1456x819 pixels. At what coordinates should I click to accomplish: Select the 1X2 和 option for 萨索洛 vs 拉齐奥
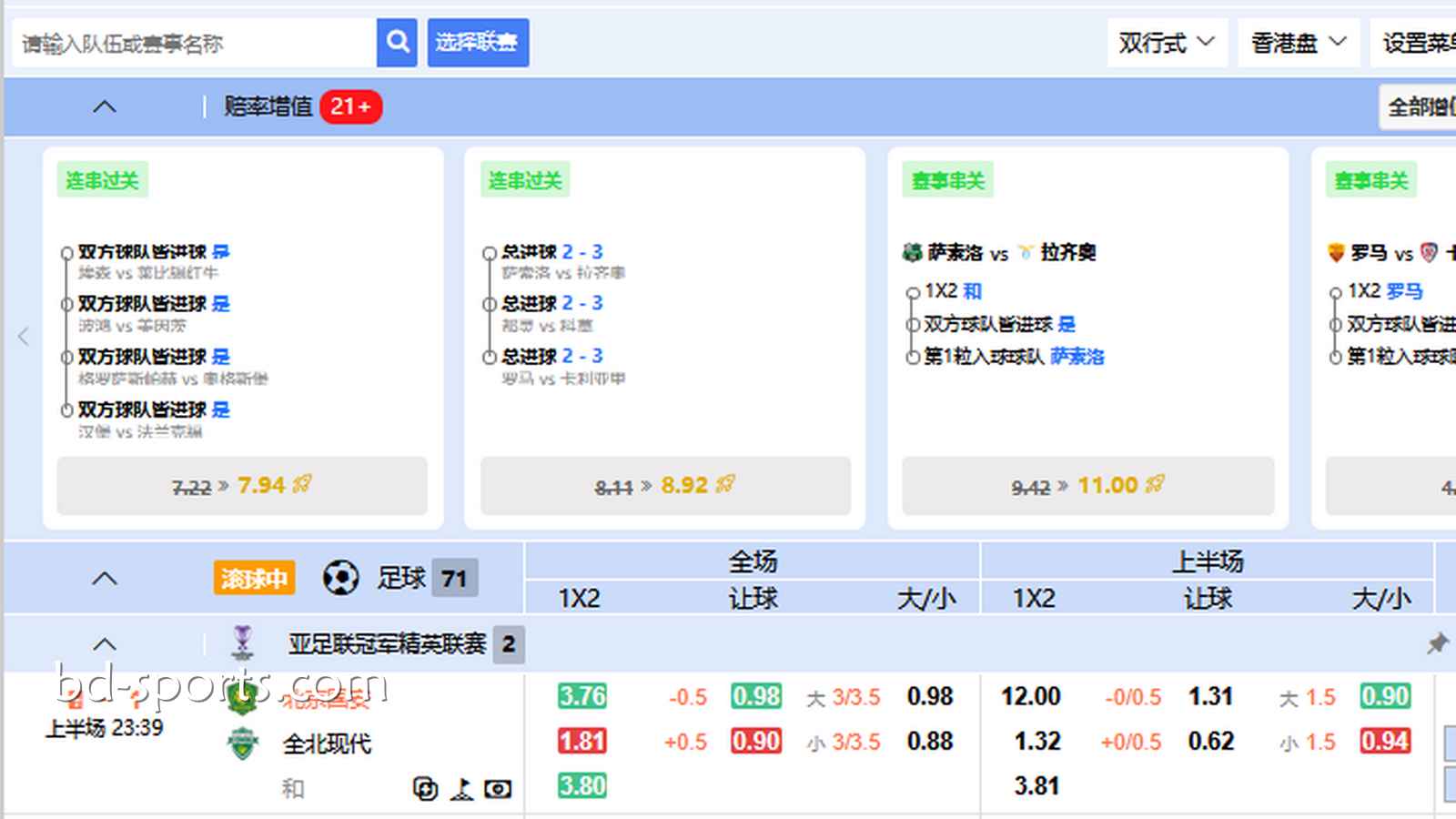(954, 291)
